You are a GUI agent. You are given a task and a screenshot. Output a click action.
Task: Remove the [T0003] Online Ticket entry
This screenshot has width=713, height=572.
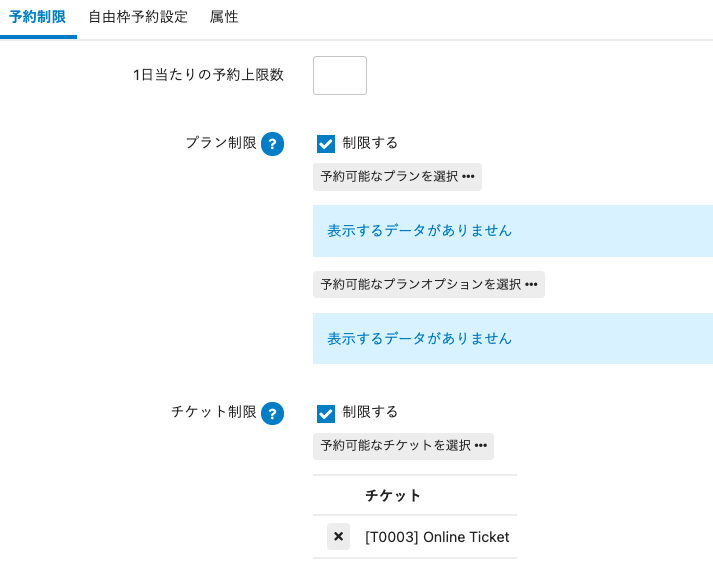click(x=338, y=537)
